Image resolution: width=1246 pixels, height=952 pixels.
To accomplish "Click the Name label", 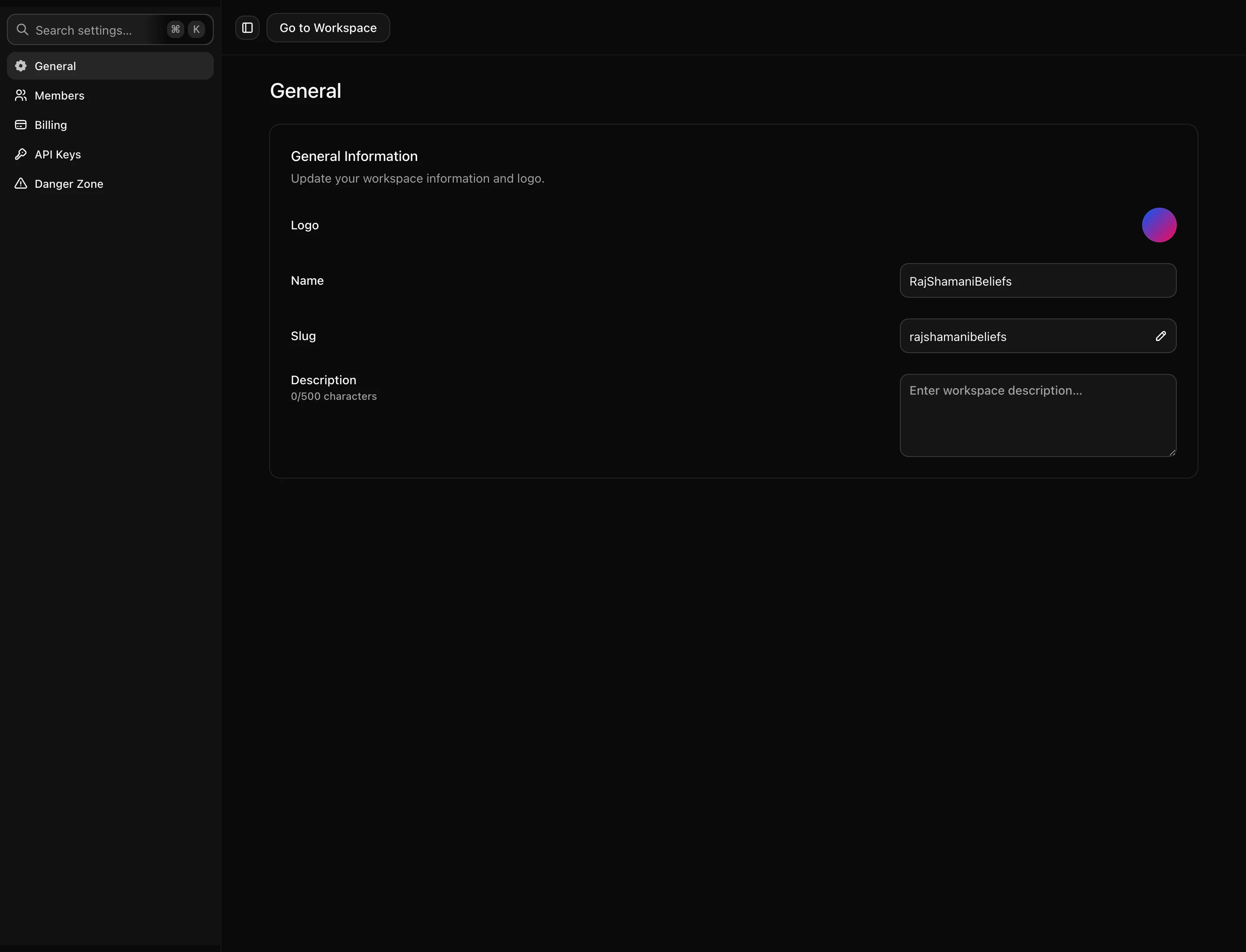I will pos(307,280).
